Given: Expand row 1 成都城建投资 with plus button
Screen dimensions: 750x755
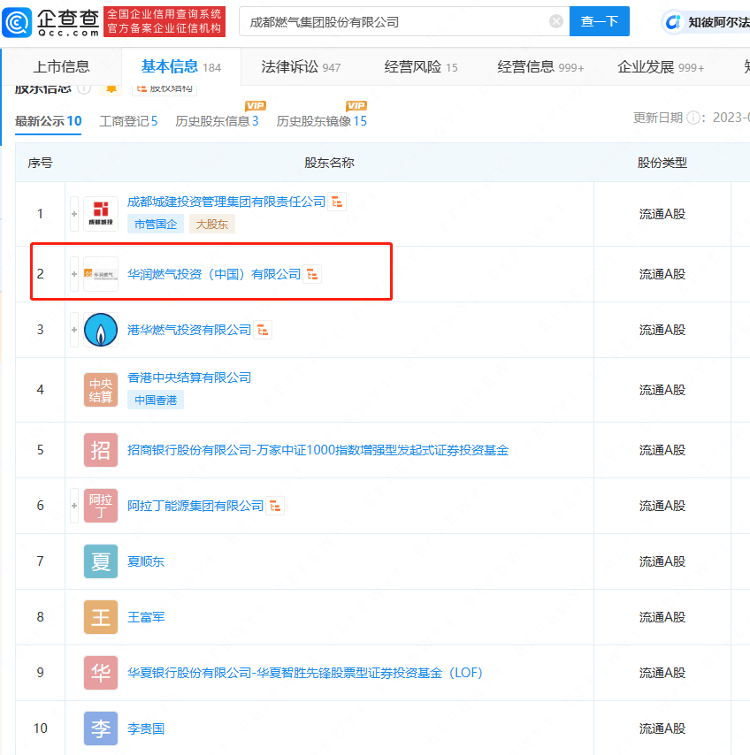Looking at the screenshot, I should point(74,213).
